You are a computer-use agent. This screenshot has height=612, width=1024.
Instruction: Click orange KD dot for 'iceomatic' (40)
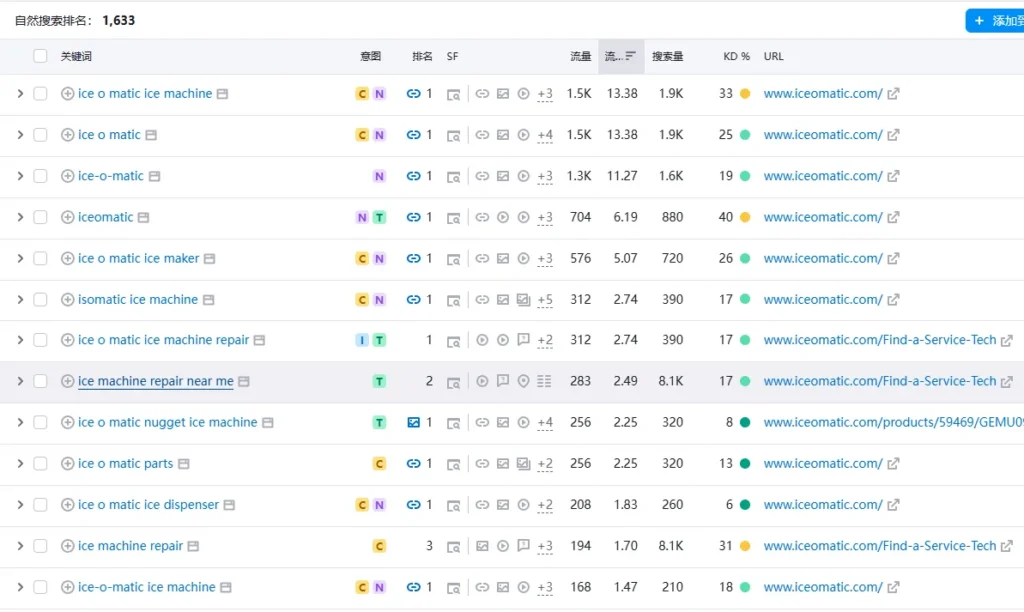click(x=744, y=217)
